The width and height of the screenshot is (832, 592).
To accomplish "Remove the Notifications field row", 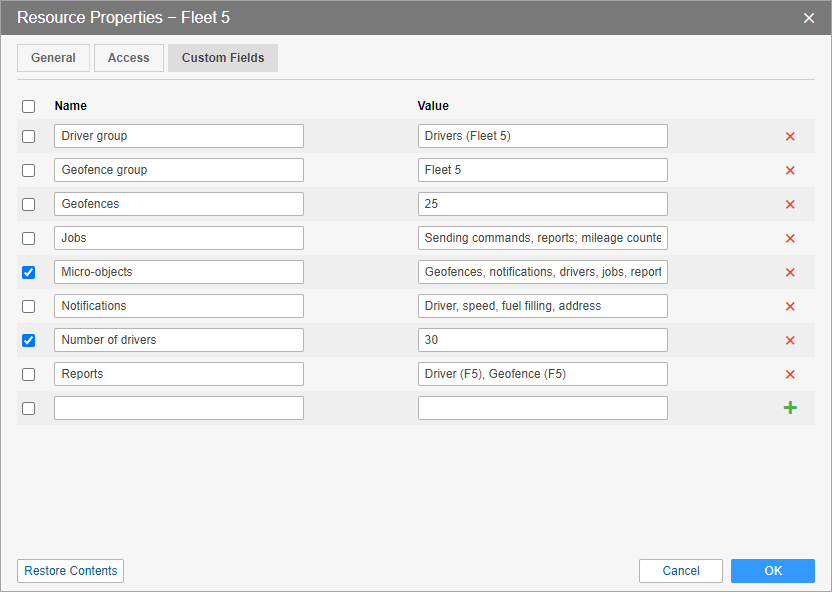I will click(790, 306).
